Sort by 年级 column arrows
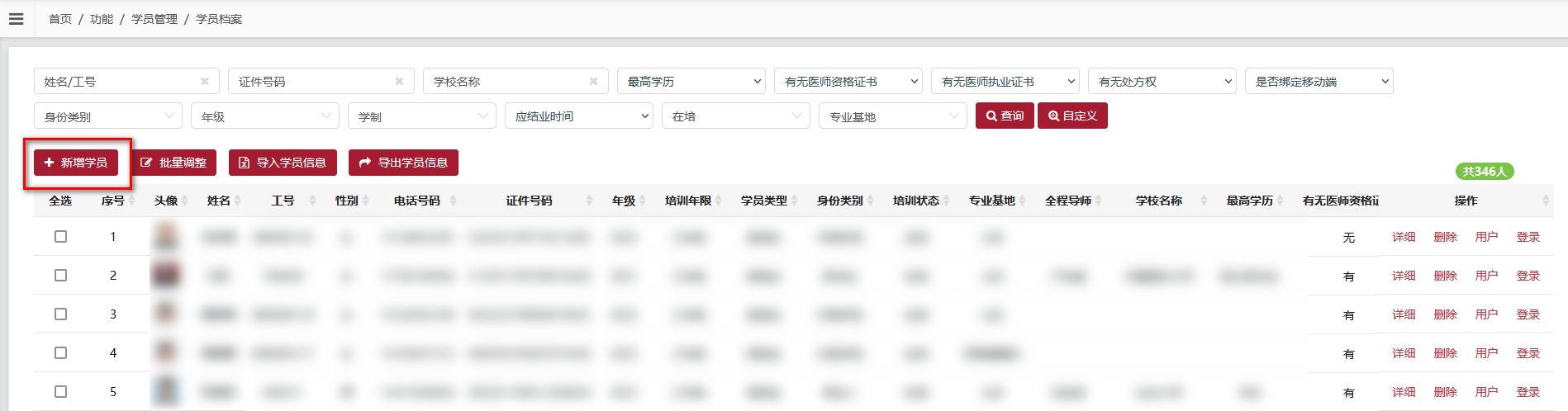 point(643,201)
